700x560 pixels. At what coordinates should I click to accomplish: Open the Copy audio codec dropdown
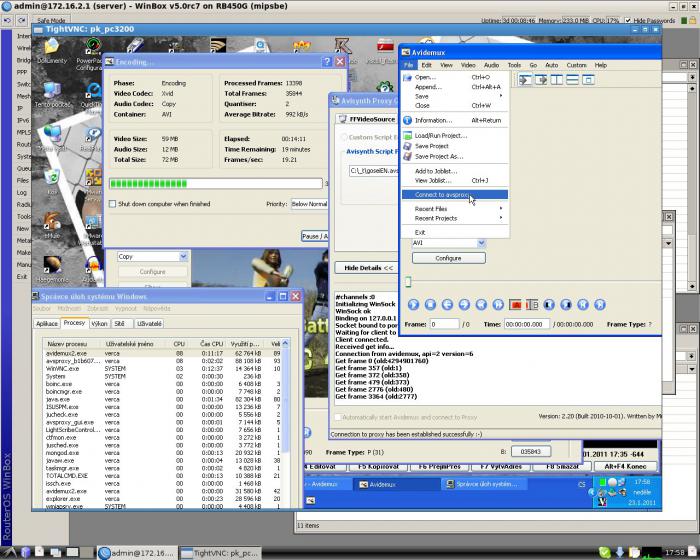click(183, 257)
